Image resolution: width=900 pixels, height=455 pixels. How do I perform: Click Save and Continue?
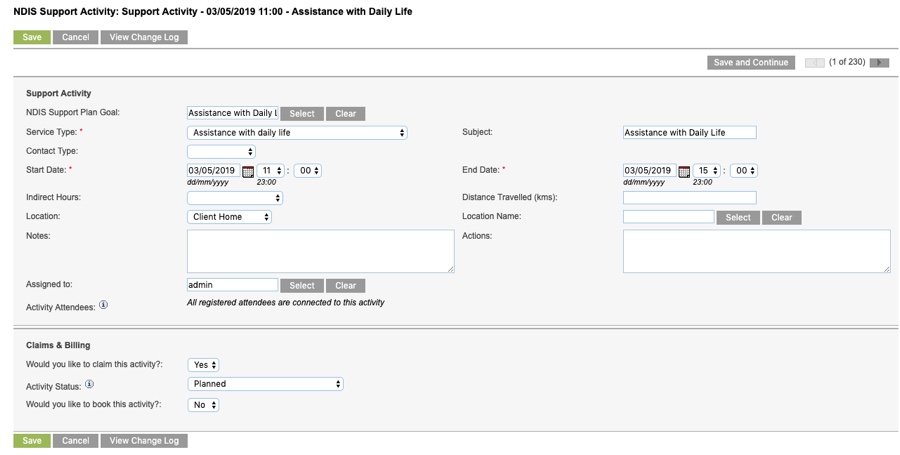point(751,63)
